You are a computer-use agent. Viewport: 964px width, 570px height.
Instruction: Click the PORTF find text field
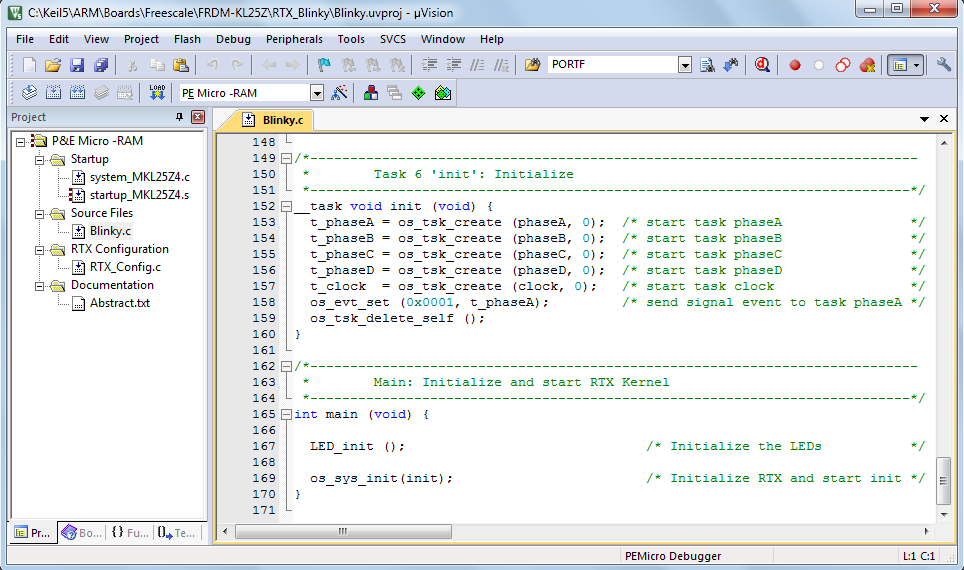613,65
